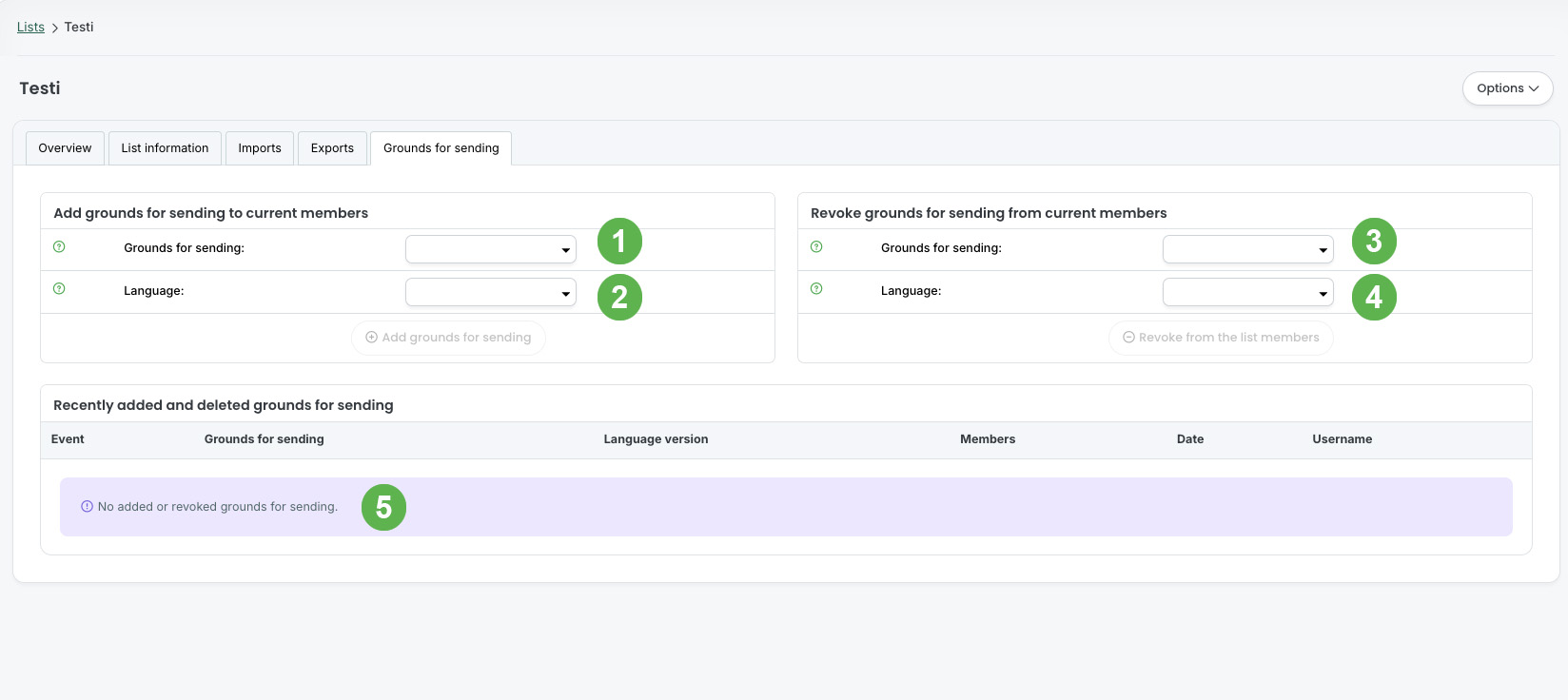Viewport: 1568px width, 700px height.
Task: Click info icon in the no-grounds notice
Action: [x=87, y=507]
